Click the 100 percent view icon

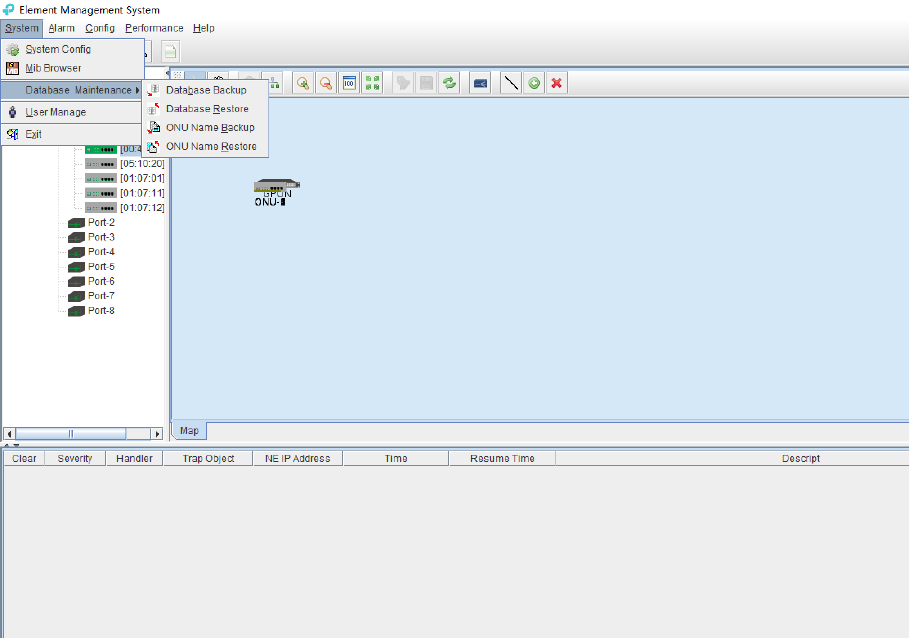click(349, 83)
